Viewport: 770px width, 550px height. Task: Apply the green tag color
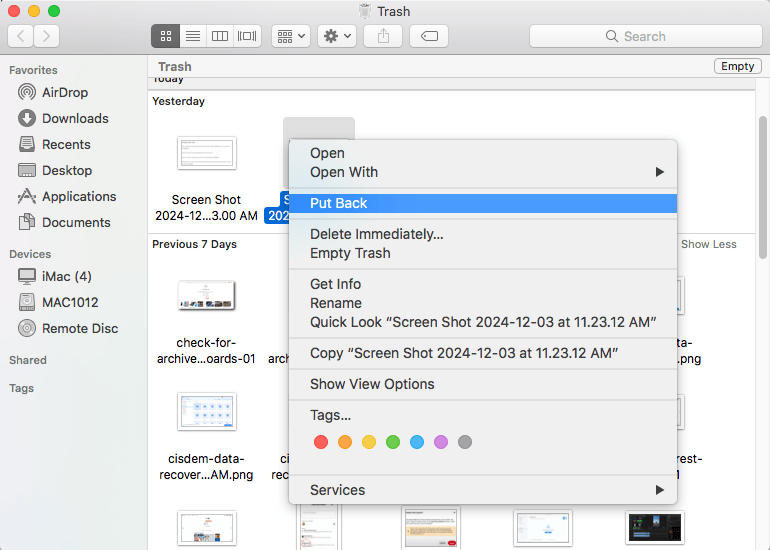393,442
